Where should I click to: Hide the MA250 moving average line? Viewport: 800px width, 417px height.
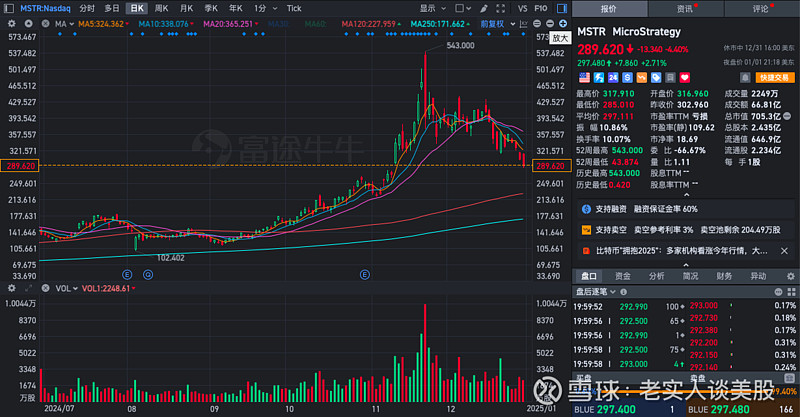440,24
